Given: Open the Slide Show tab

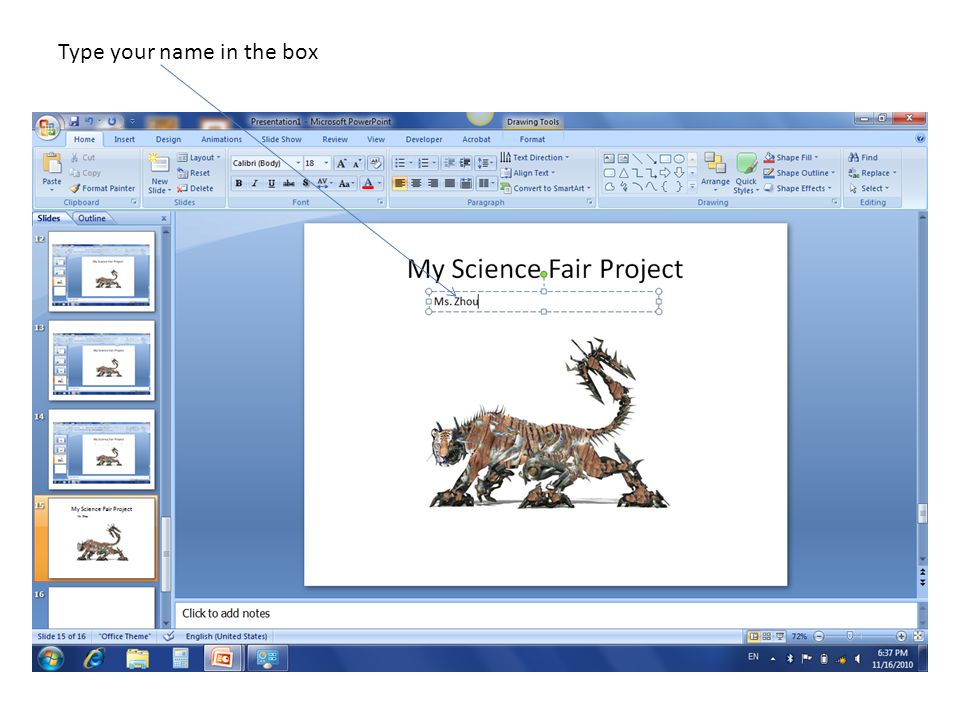Looking at the screenshot, I should click(x=281, y=139).
